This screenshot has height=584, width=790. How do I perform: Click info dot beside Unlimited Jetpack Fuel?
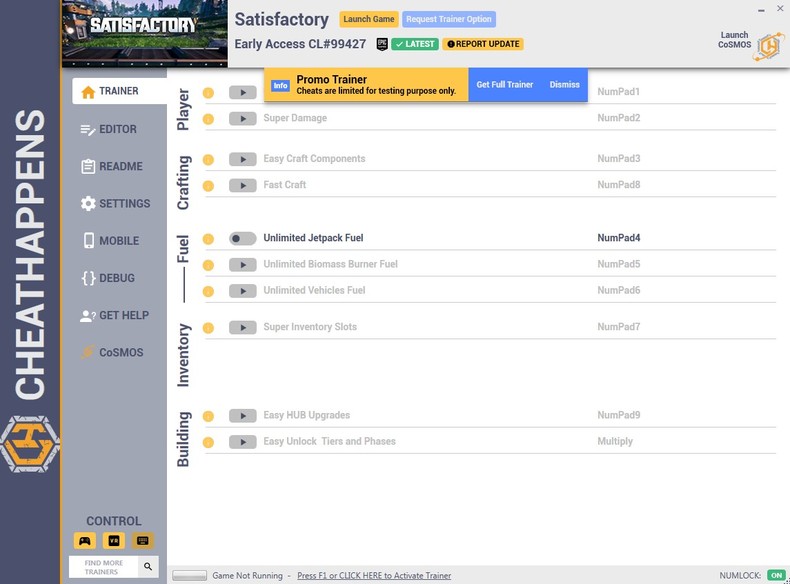coord(208,239)
